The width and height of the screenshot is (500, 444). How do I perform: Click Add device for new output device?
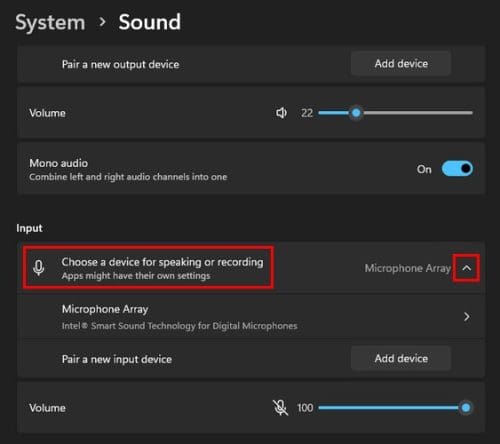pyautogui.click(x=401, y=63)
